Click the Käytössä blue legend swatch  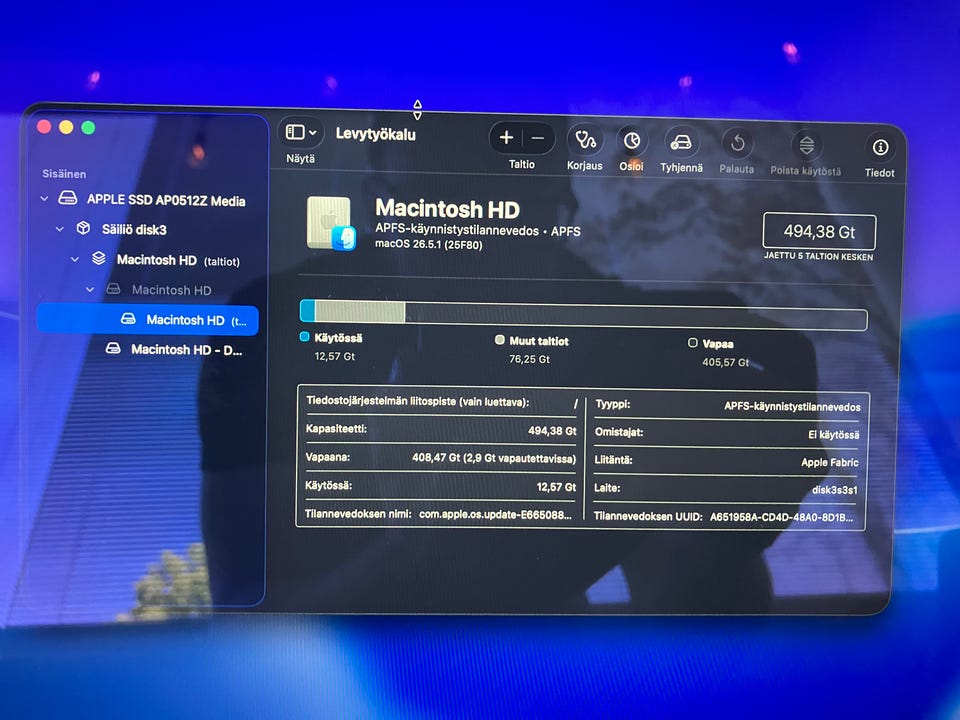pos(304,337)
